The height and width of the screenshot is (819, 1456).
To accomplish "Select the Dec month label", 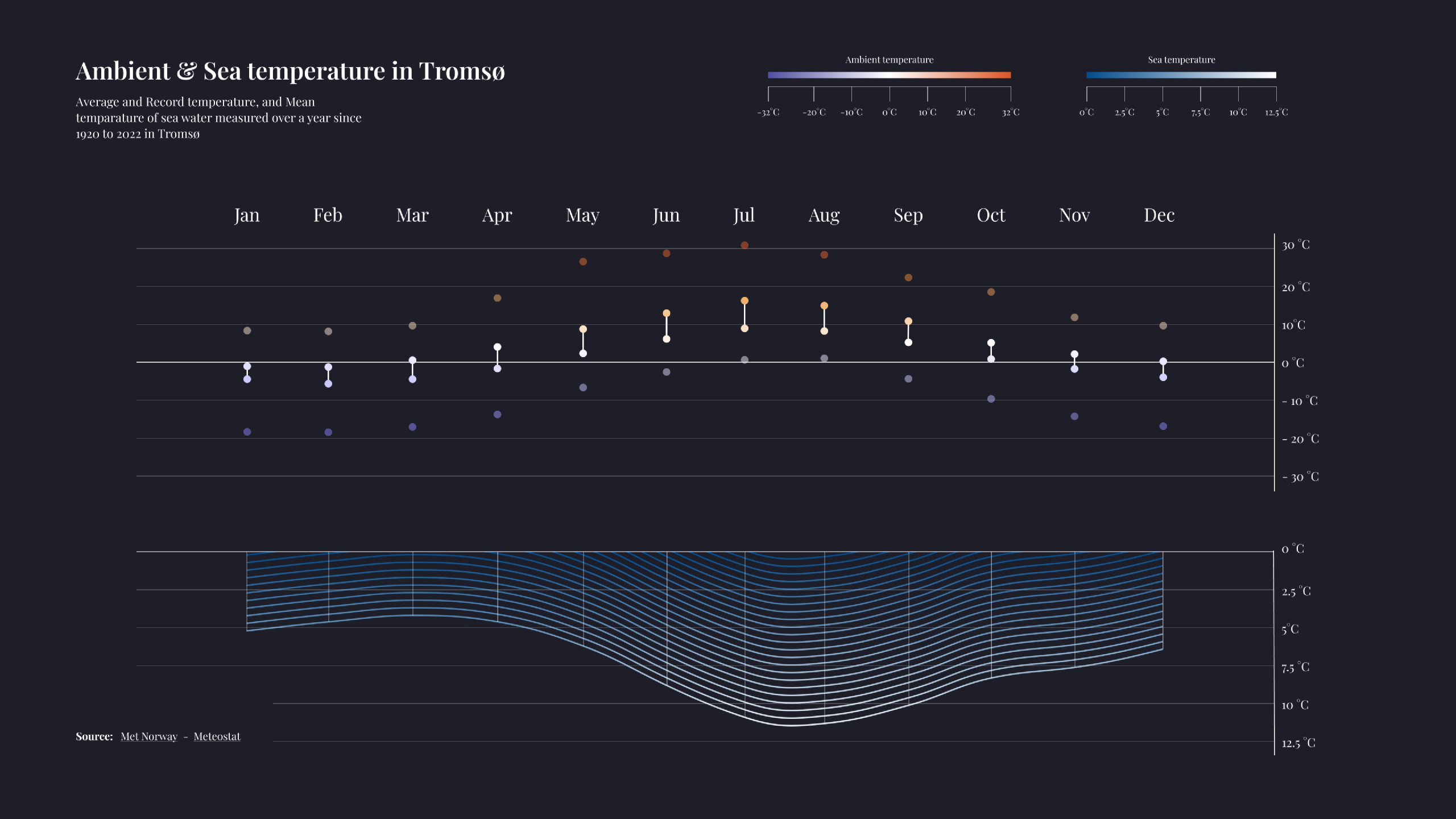I will pyautogui.click(x=1159, y=215).
